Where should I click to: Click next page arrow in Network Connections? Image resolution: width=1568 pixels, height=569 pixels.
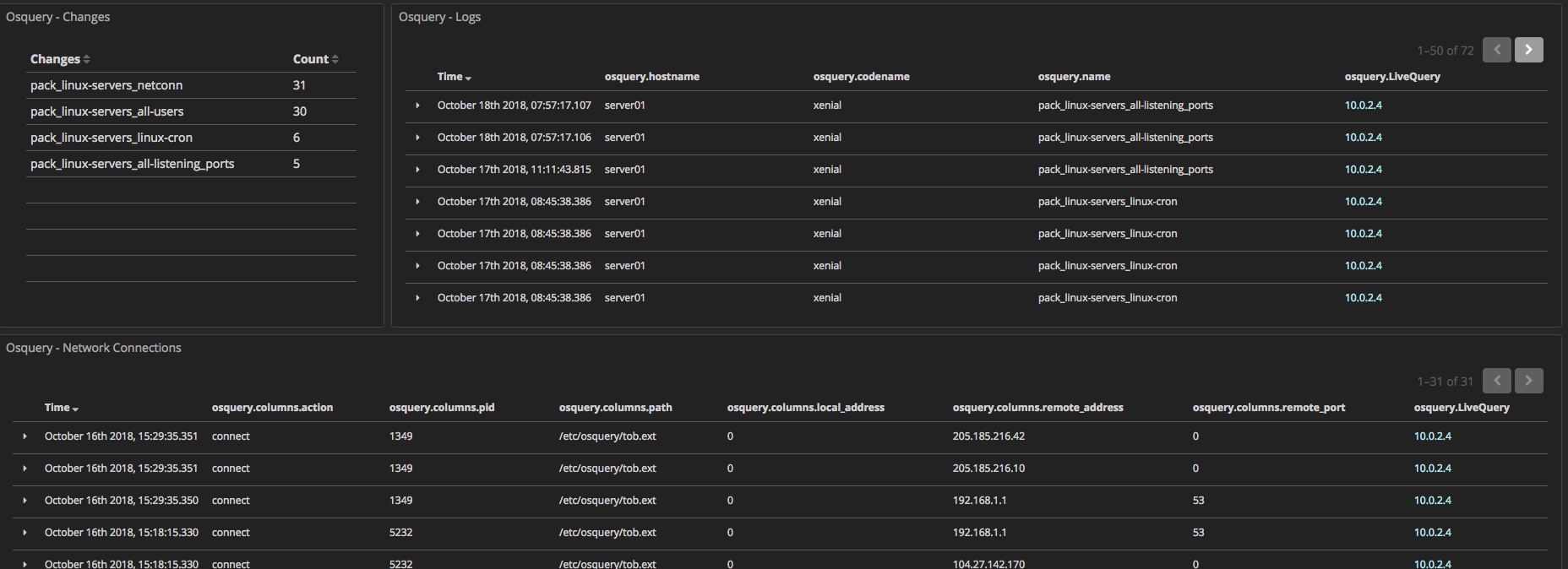point(1528,381)
